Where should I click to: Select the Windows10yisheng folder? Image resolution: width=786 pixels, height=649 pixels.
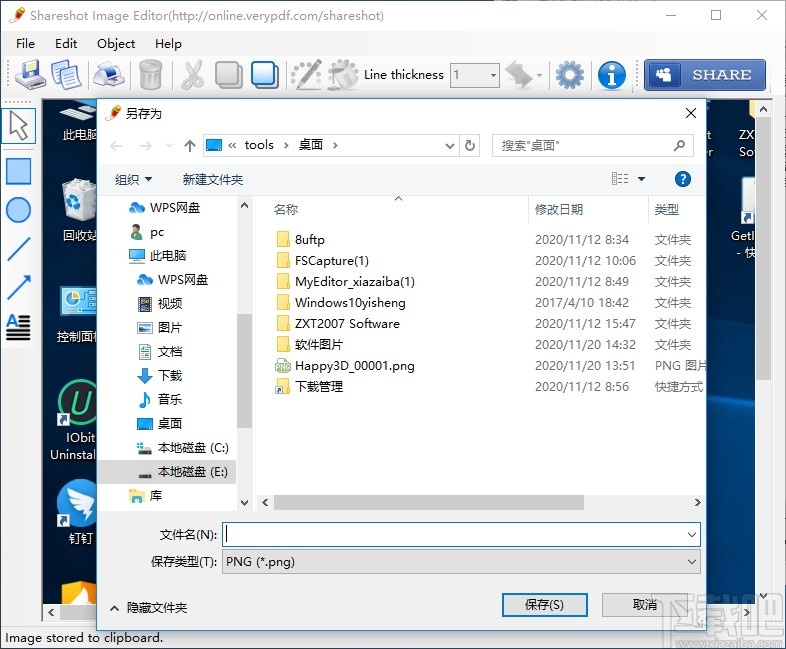pos(340,303)
